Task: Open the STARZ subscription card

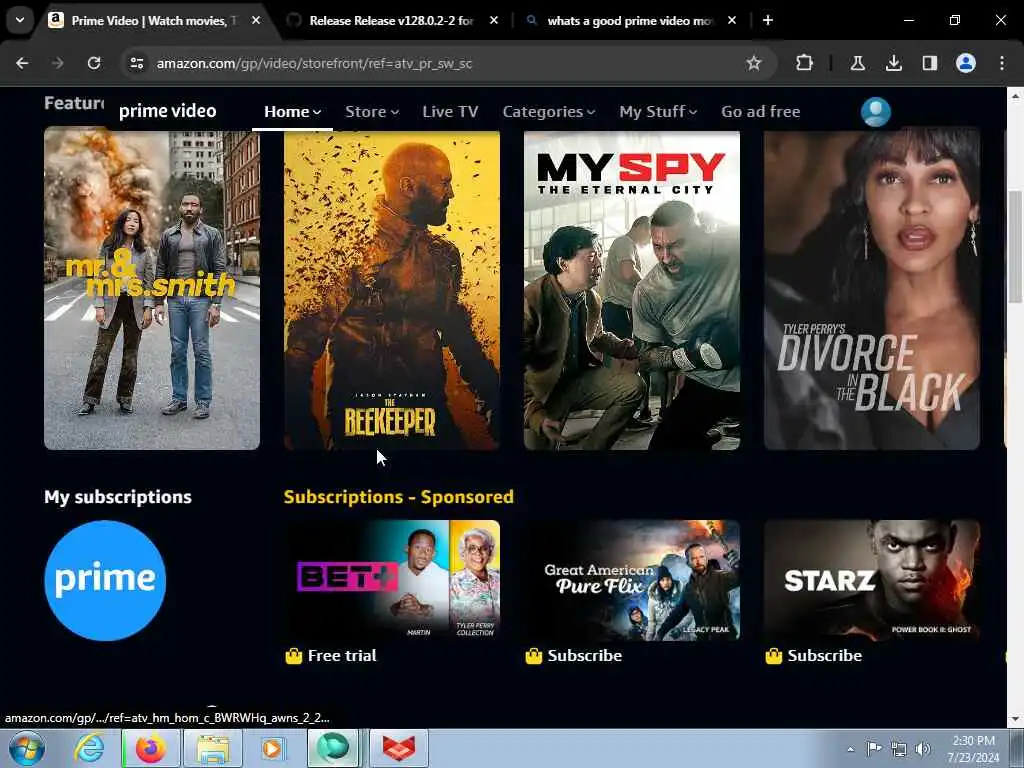Action: coord(872,581)
